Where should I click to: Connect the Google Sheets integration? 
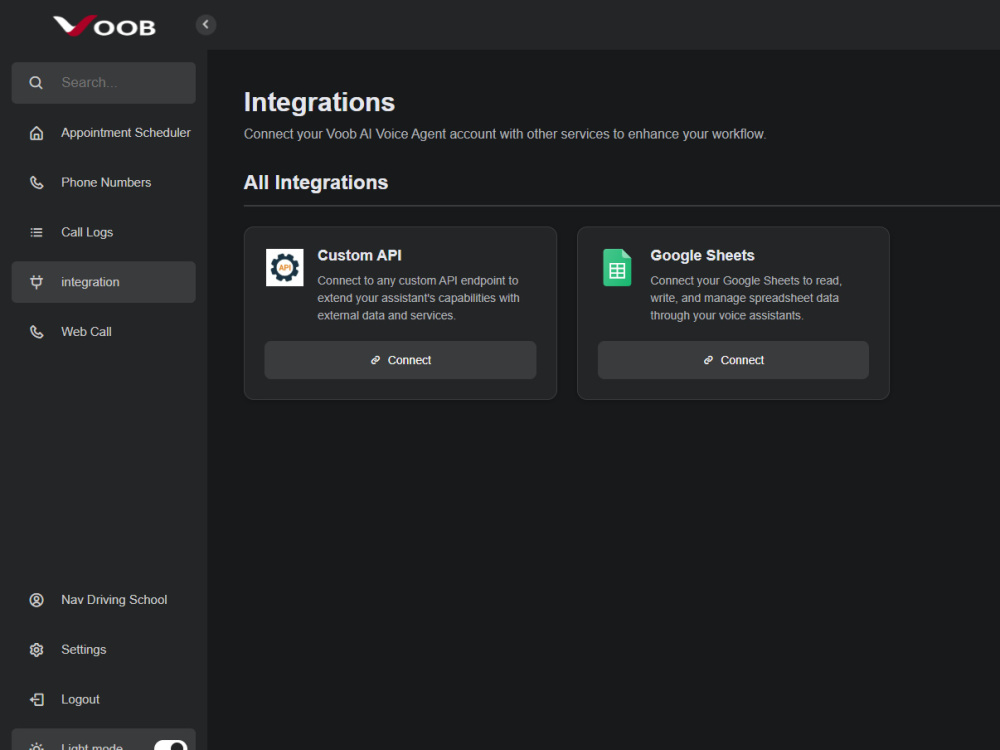[733, 360]
